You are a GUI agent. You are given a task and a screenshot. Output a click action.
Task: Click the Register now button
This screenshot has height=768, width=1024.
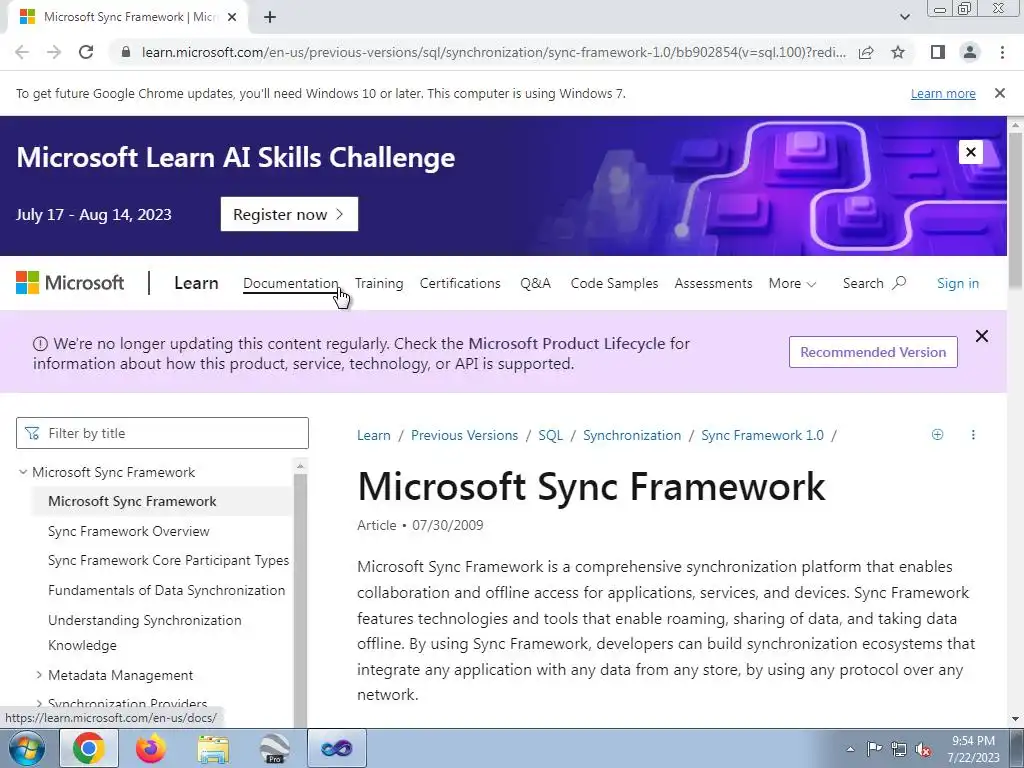click(289, 214)
